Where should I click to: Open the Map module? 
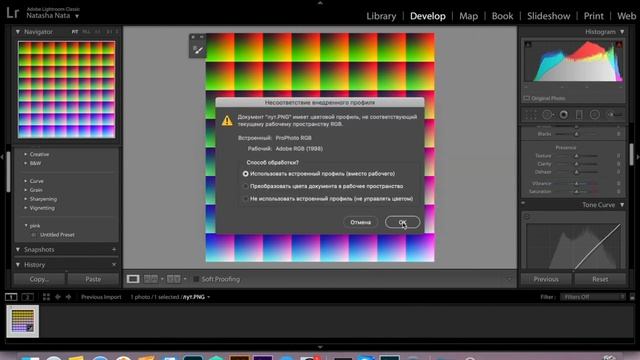click(x=468, y=16)
